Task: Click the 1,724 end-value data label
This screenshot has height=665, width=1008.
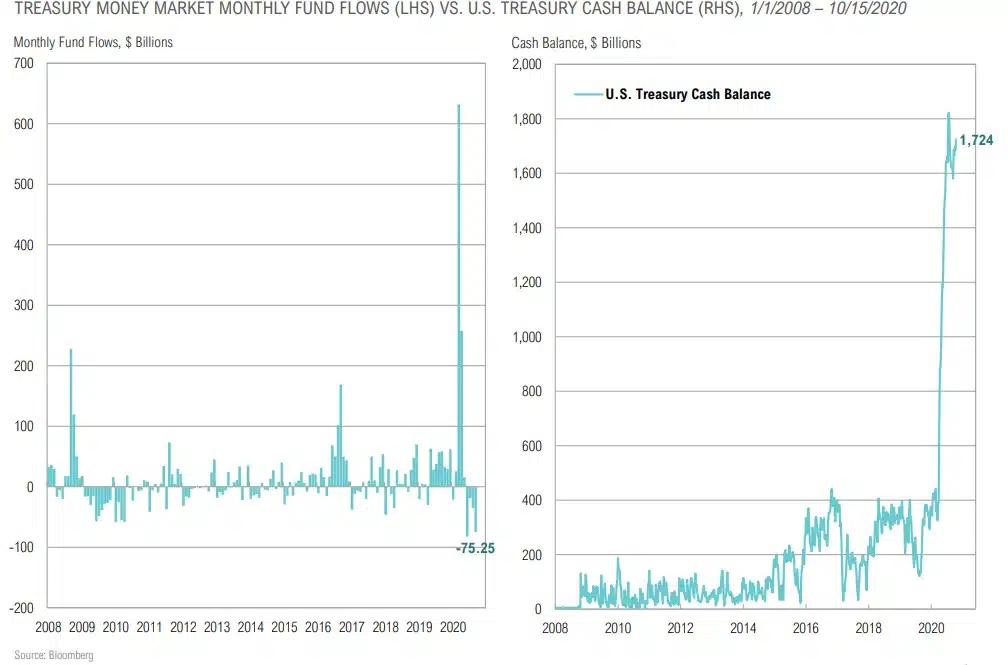Action: [x=976, y=140]
